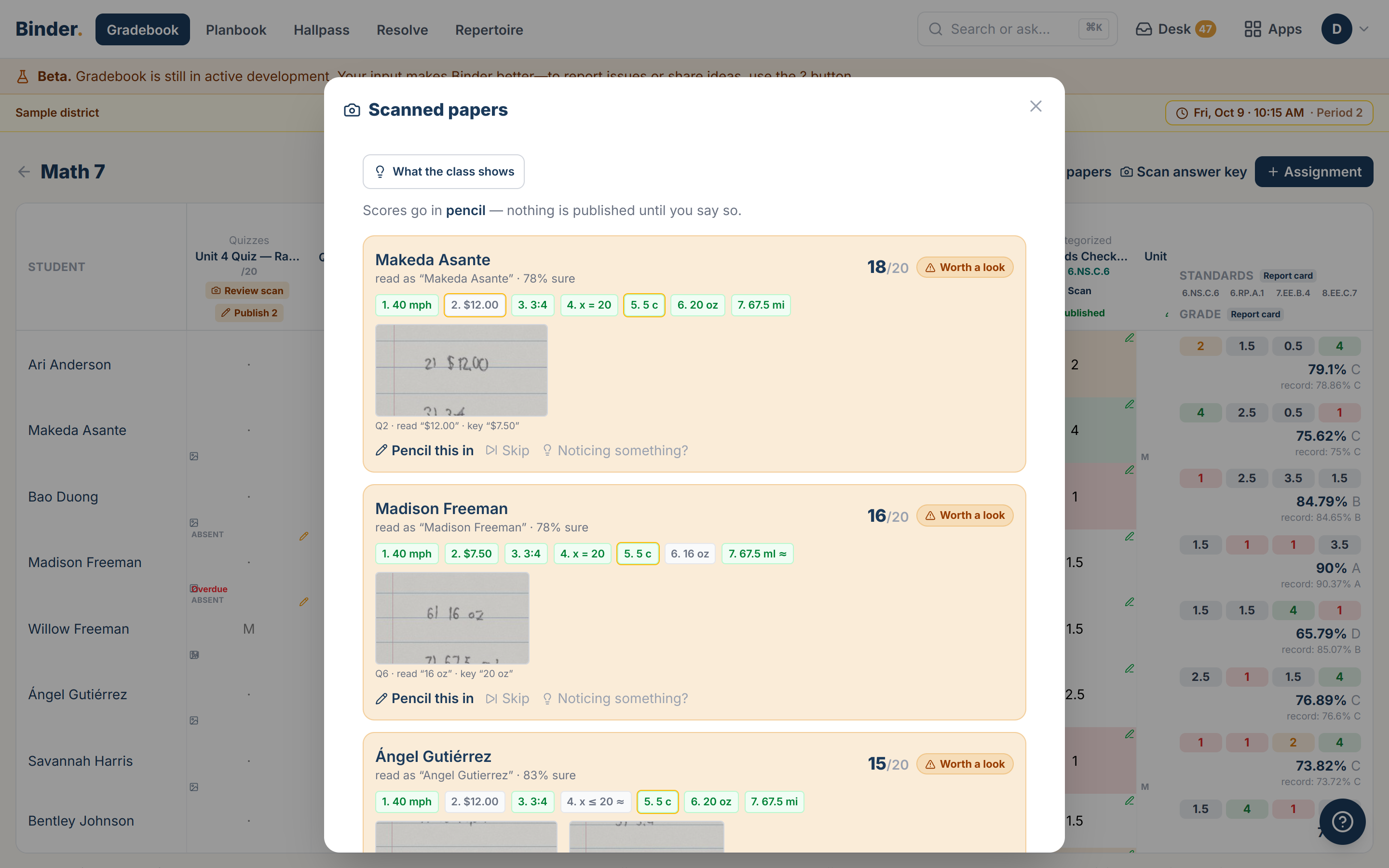The height and width of the screenshot is (868, 1389).
Task: Open the help question mark button
Action: point(1342,822)
